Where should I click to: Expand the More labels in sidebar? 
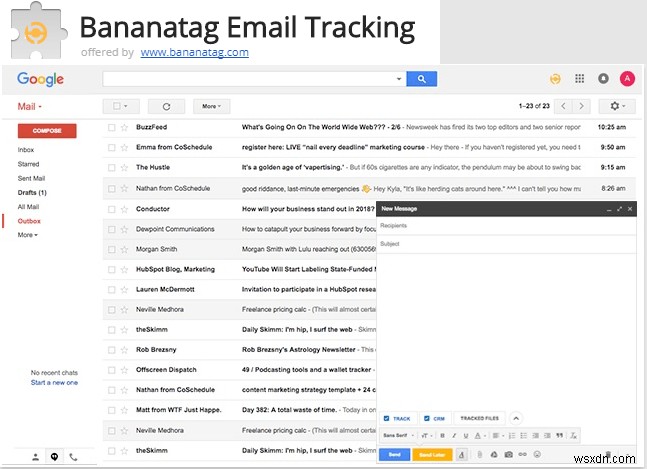(28, 235)
